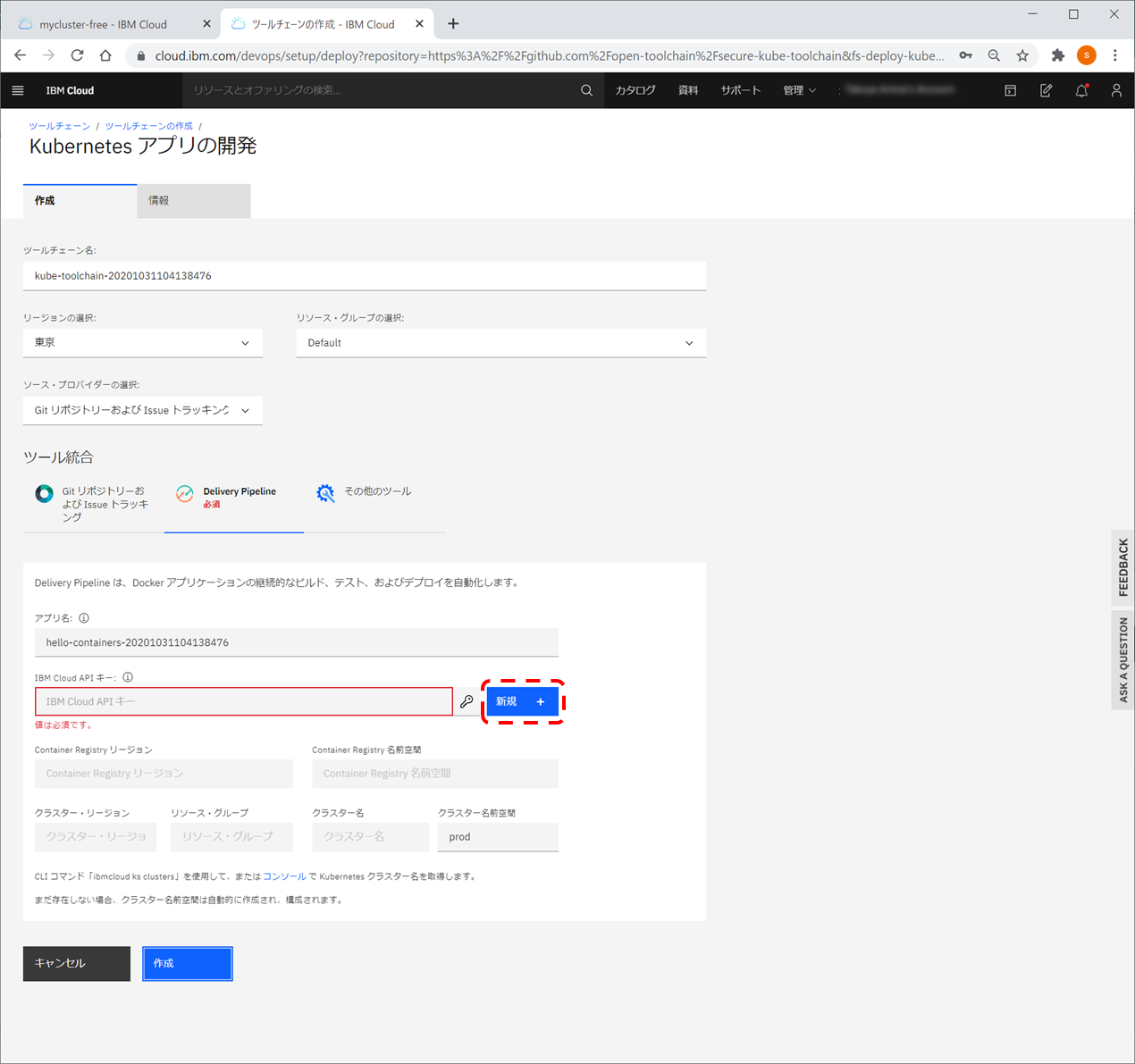
Task: Open the ASK A QUESTION side tab
Action: 1123,659
